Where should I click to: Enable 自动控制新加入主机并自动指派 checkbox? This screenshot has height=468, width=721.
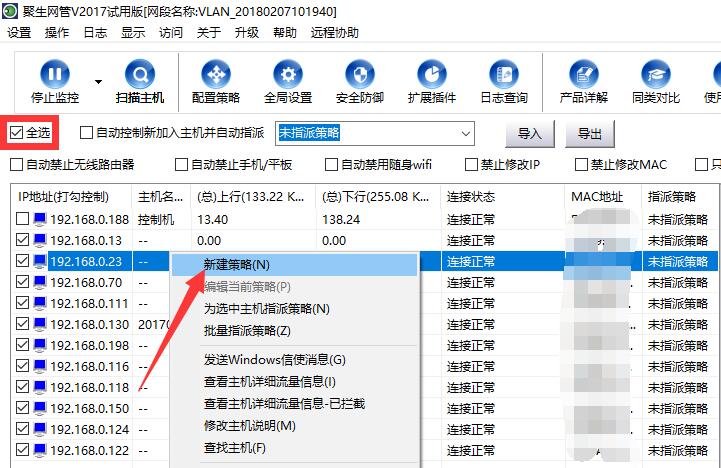pos(86,133)
